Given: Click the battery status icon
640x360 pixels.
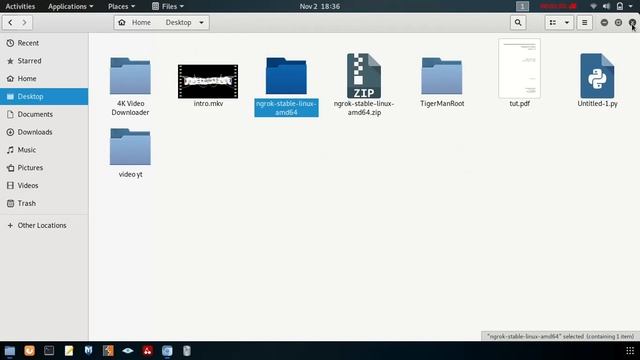Looking at the screenshot, I should [x=620, y=6].
